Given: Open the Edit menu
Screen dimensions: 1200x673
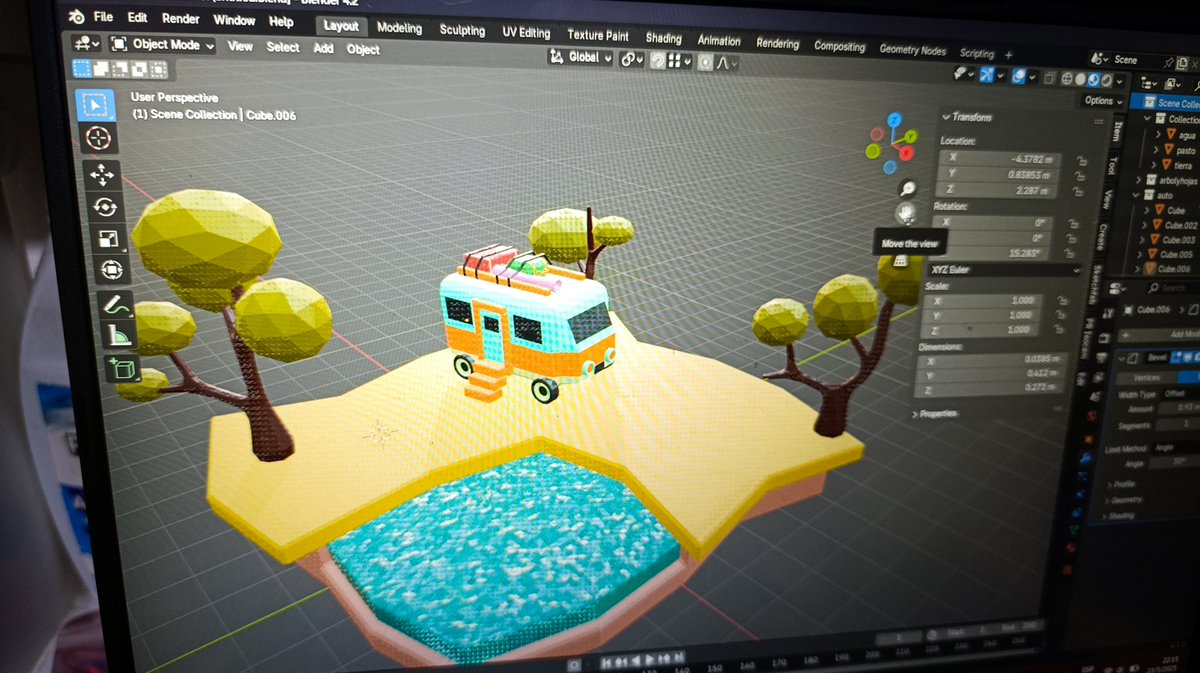Looking at the screenshot, I should tap(138, 18).
